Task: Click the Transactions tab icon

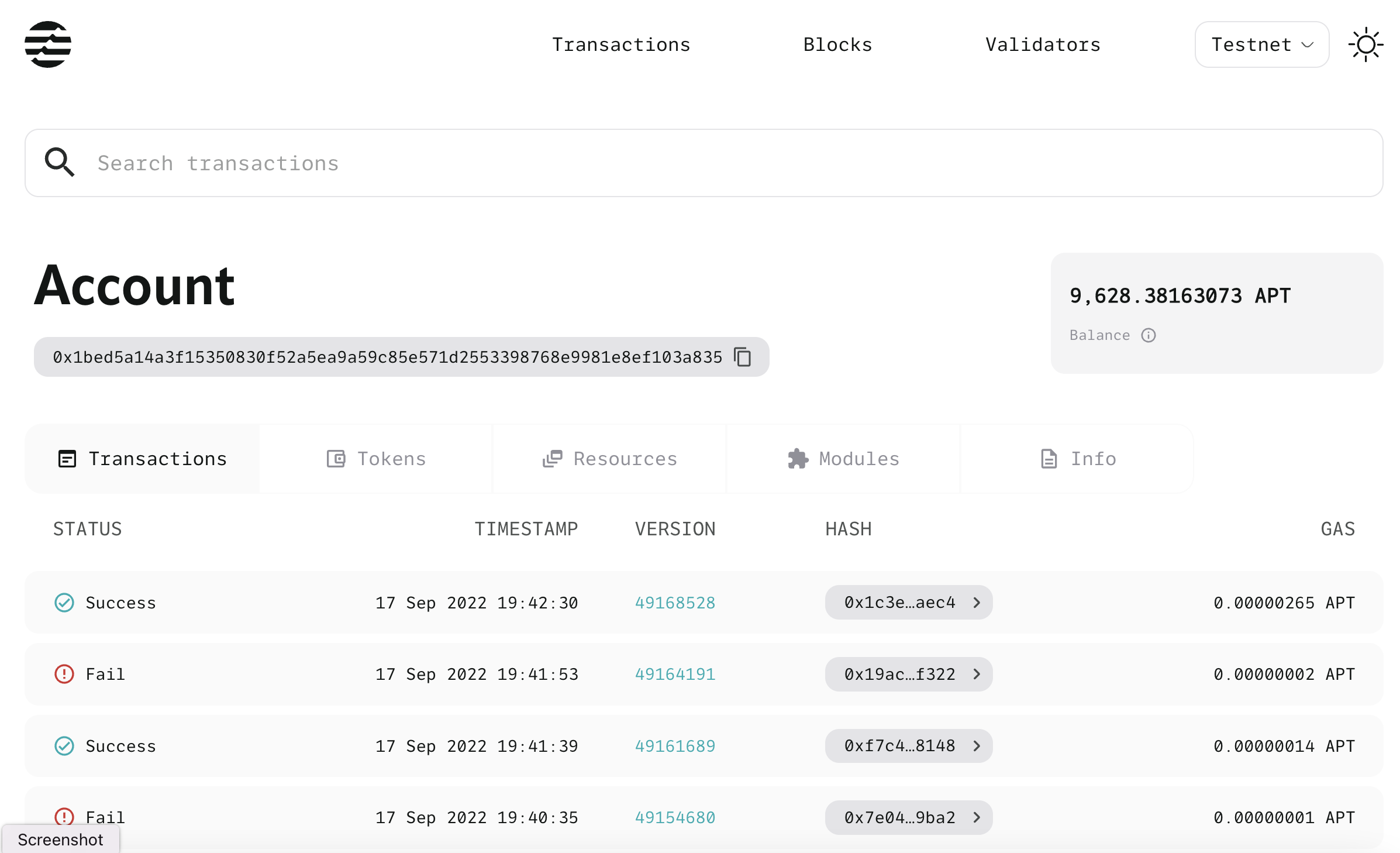Action: click(x=67, y=458)
